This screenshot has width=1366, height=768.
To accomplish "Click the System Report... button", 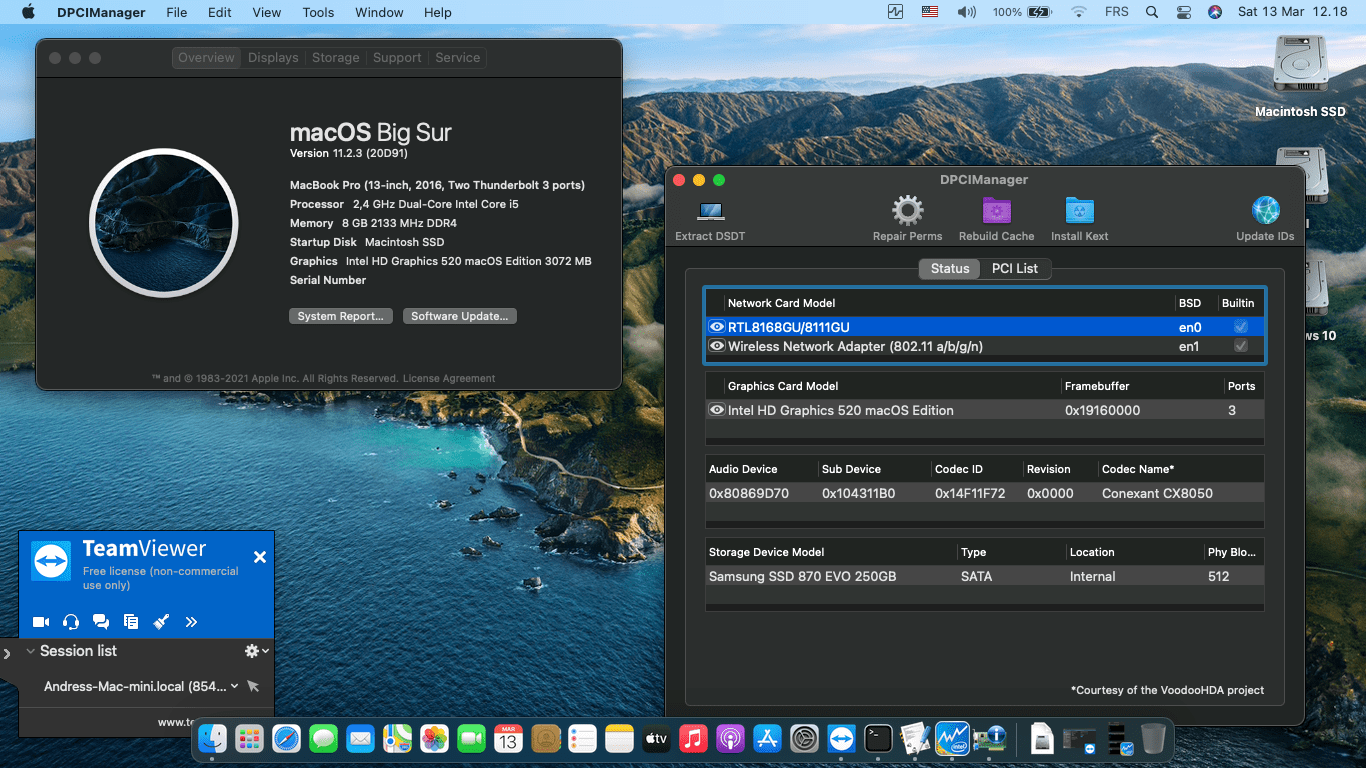I will [x=341, y=316].
